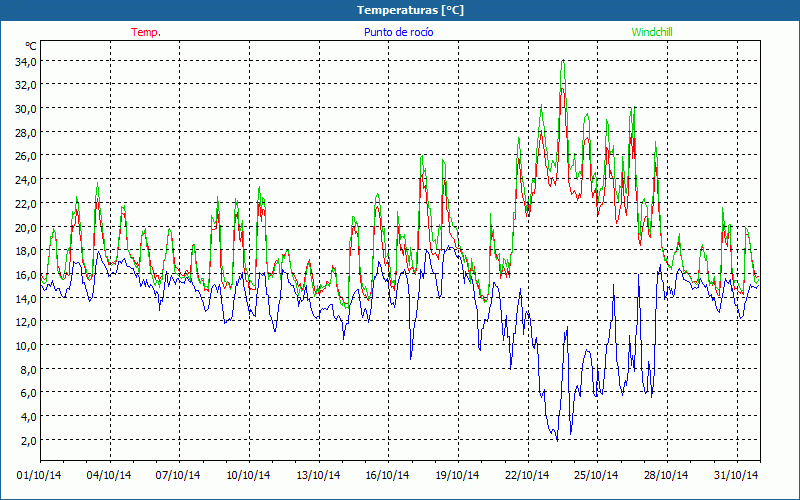Click the 31/10/14 date label
This screenshot has width=800, height=500.
[x=736, y=475]
